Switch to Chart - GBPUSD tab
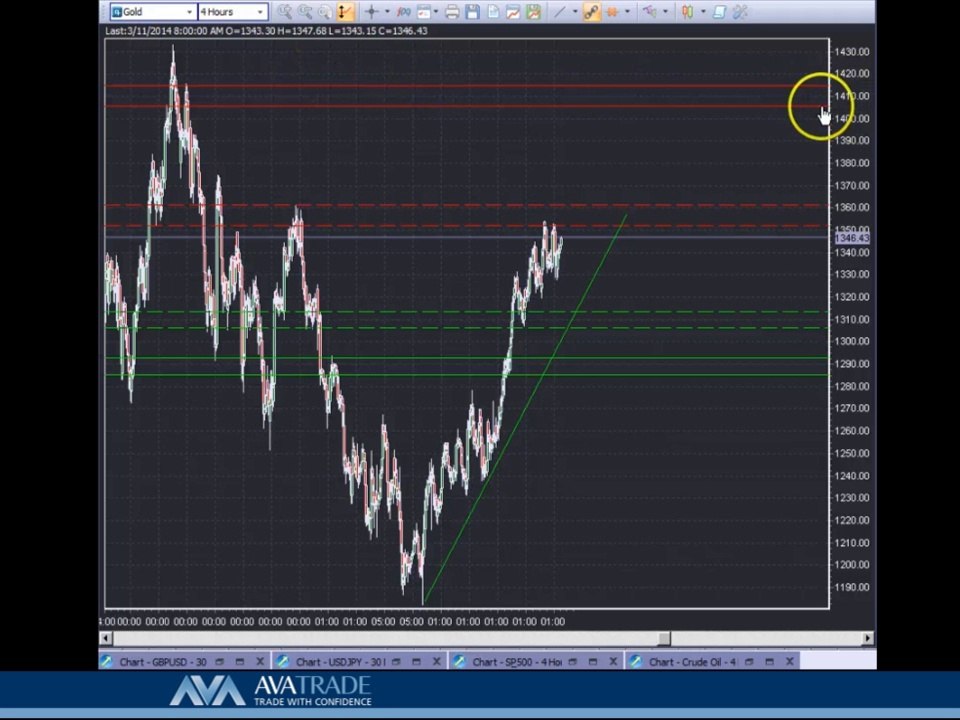Viewport: 960px width, 720px height. tap(162, 662)
